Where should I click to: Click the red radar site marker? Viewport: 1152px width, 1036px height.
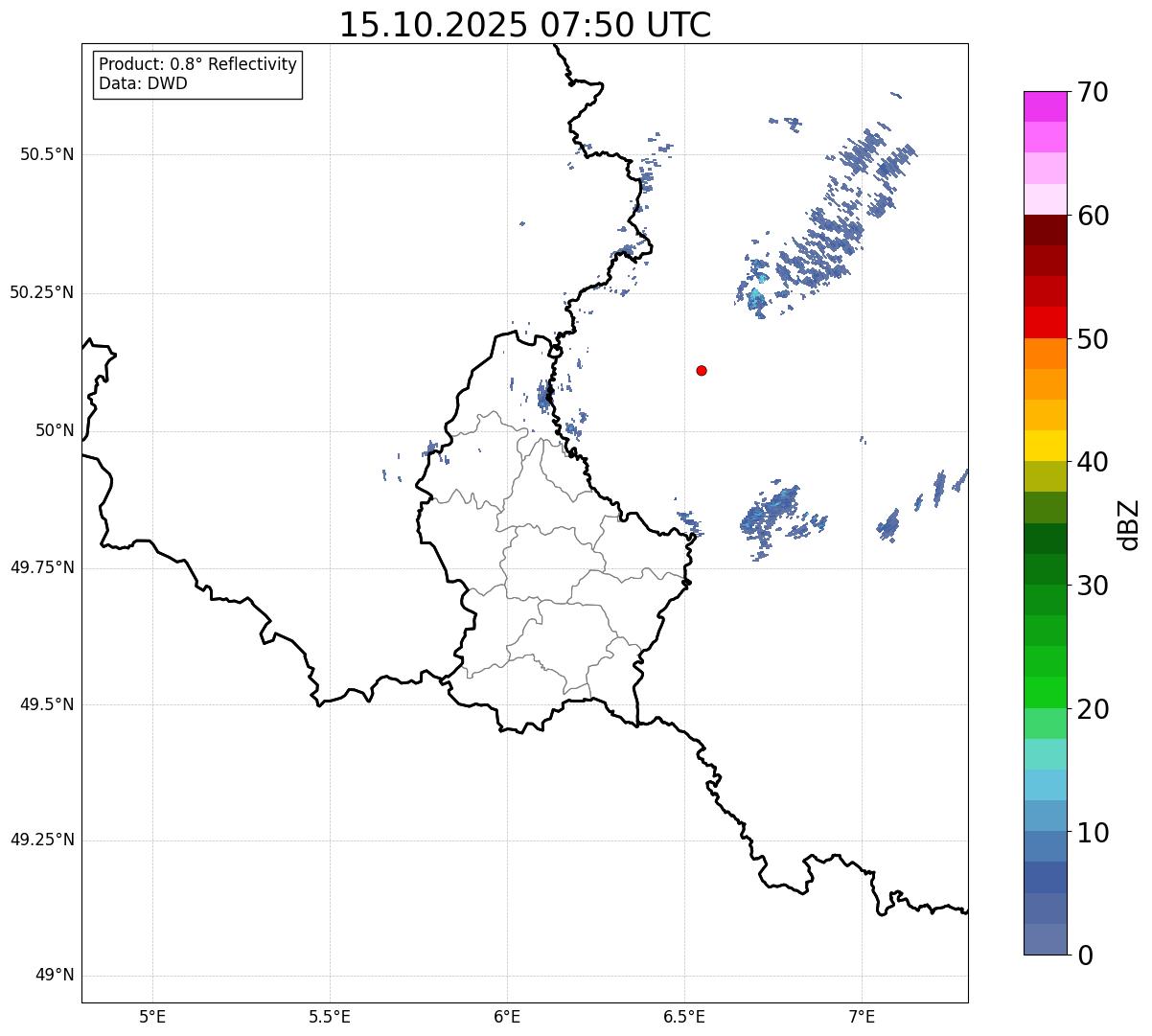point(702,370)
